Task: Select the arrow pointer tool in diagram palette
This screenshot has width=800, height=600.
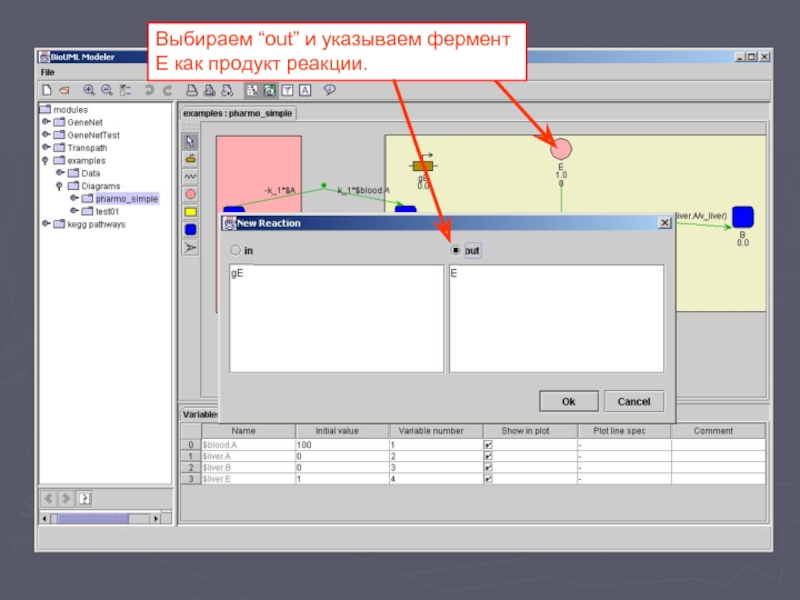Action: click(190, 141)
